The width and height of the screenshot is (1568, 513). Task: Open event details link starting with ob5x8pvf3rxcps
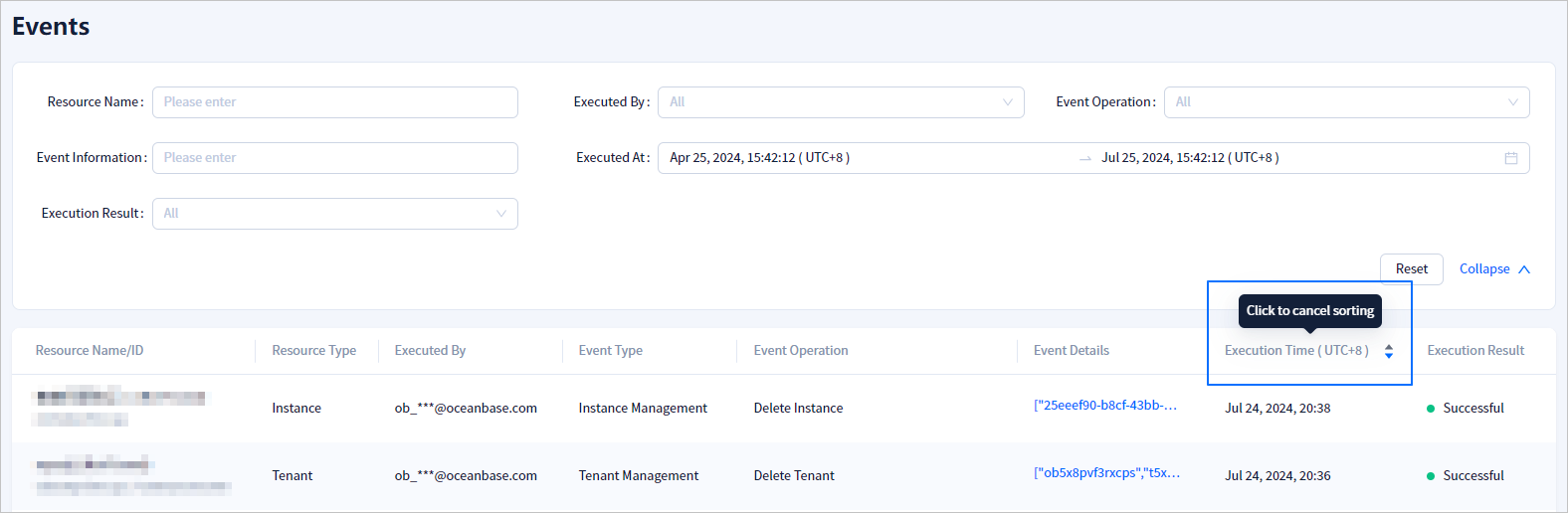pos(1106,473)
